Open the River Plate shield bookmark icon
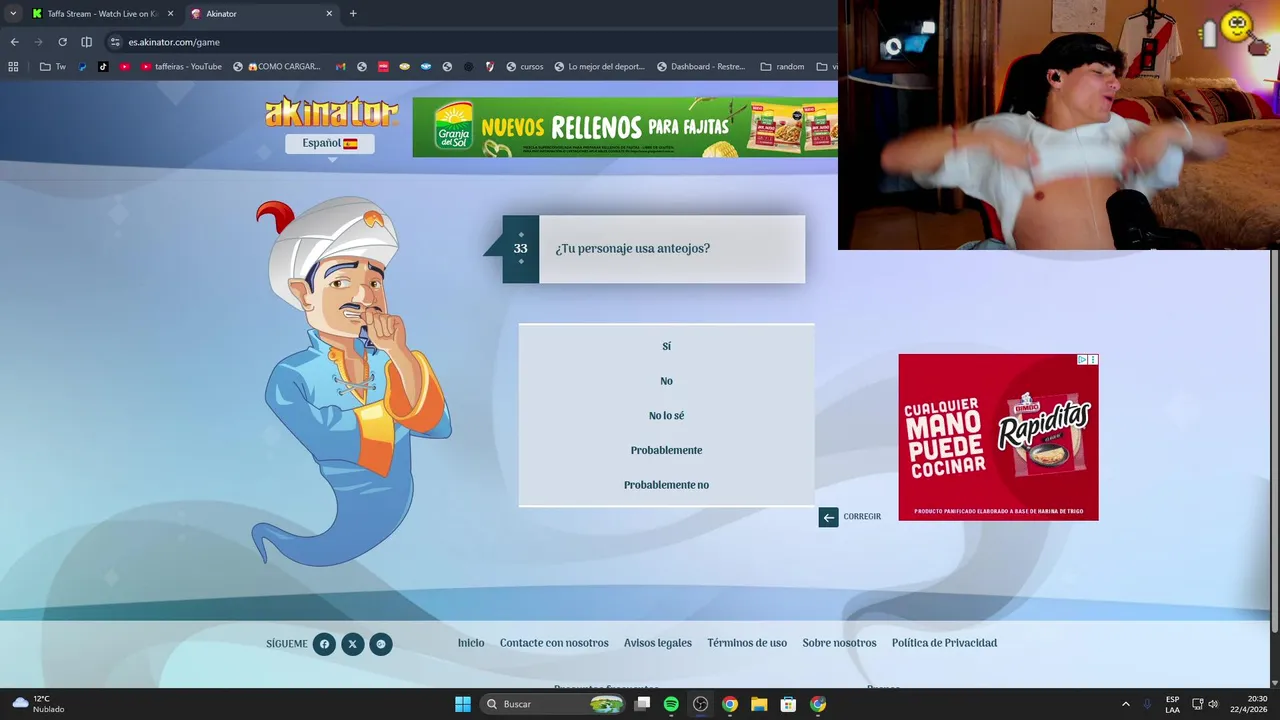Screen dimensions: 1280x720 (x=490, y=67)
